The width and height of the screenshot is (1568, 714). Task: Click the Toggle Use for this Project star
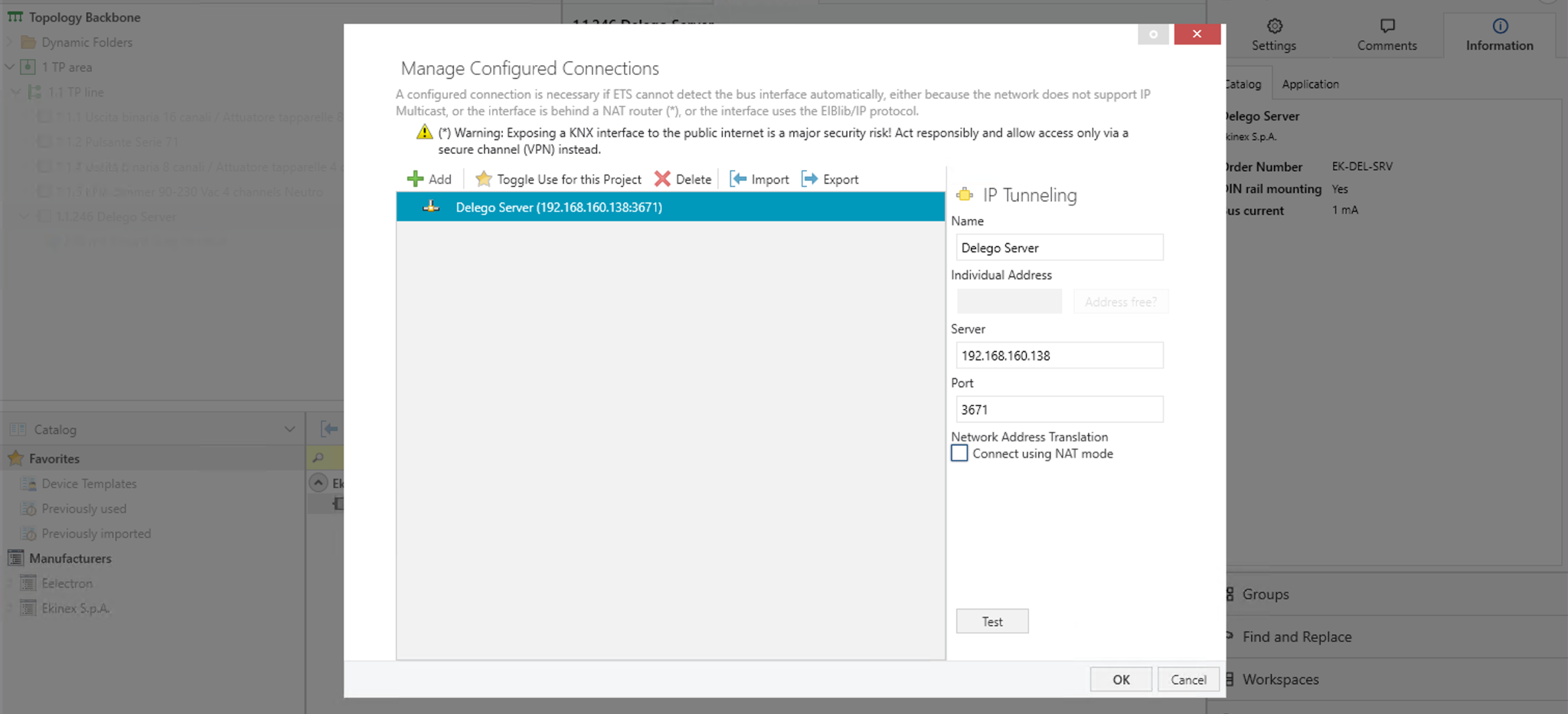click(x=483, y=179)
